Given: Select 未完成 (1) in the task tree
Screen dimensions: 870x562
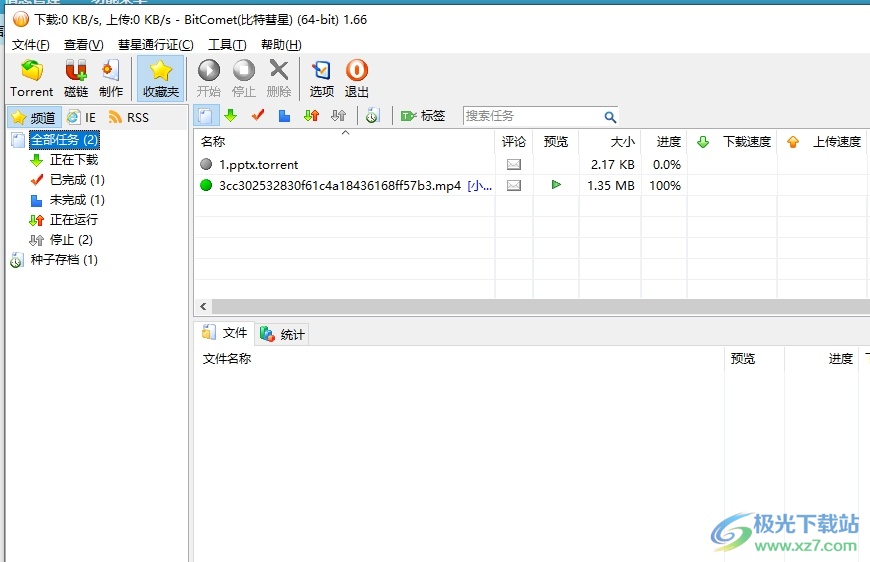Looking at the screenshot, I should click(x=77, y=200).
